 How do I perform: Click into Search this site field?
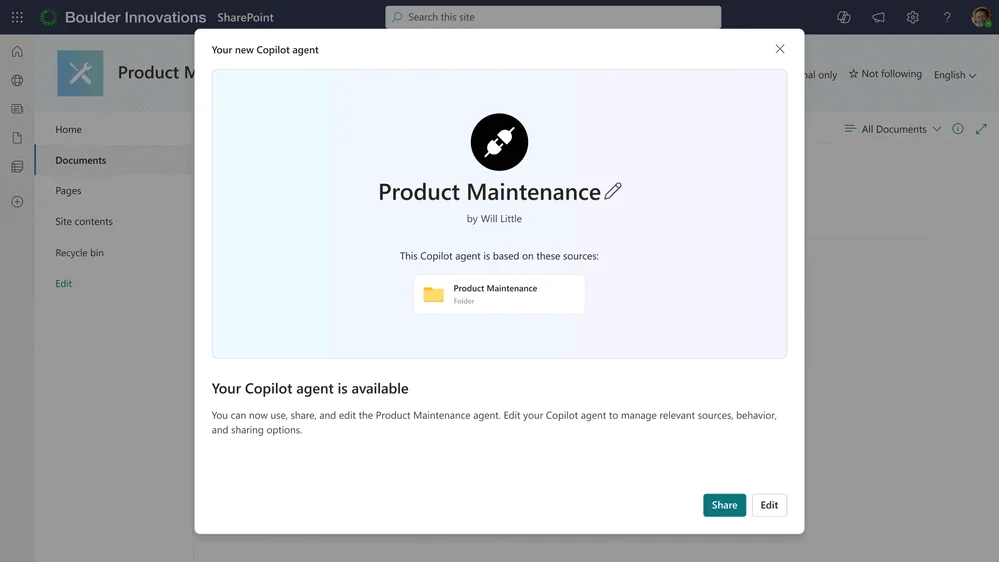553,17
